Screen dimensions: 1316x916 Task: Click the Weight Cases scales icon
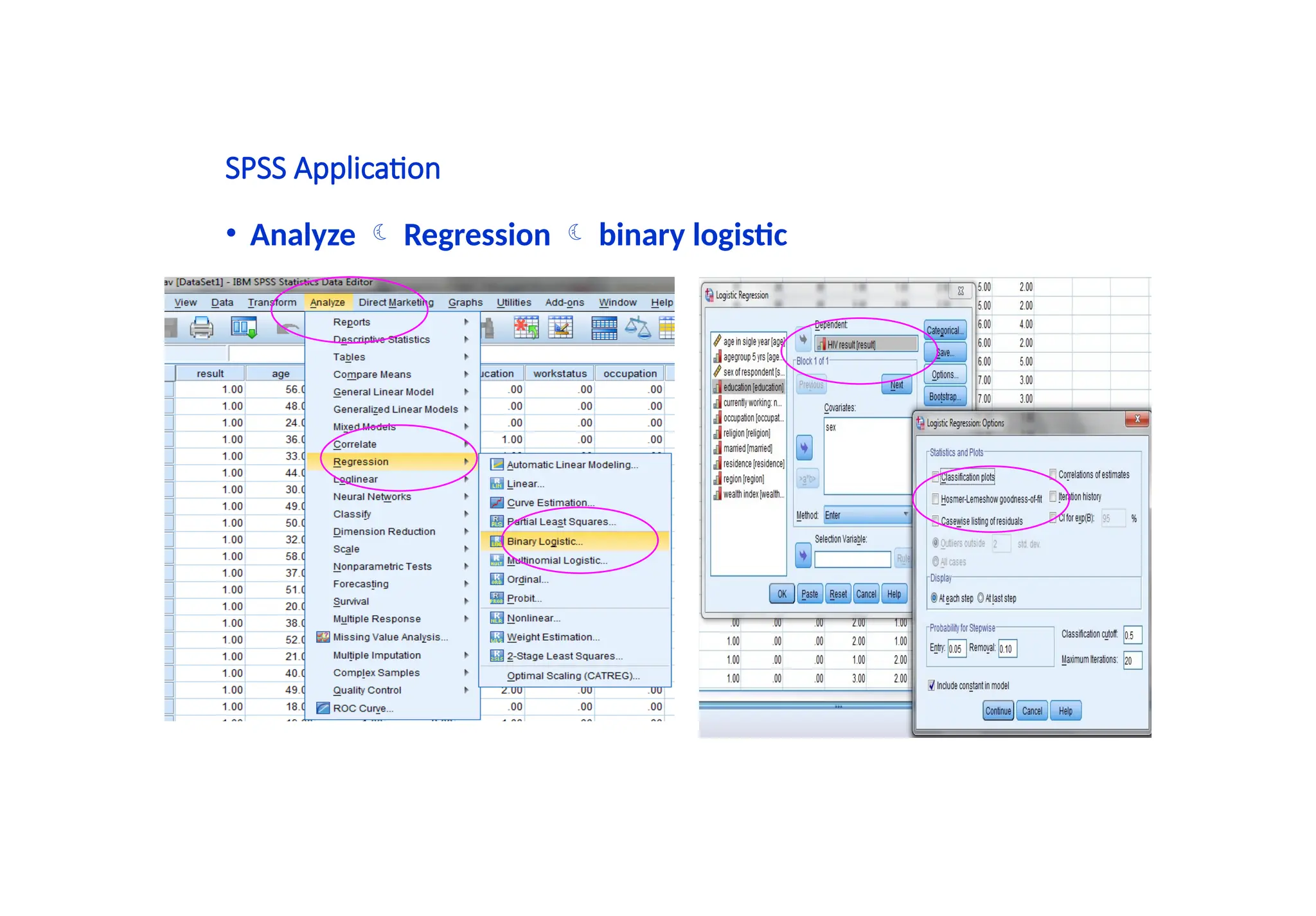(x=638, y=328)
